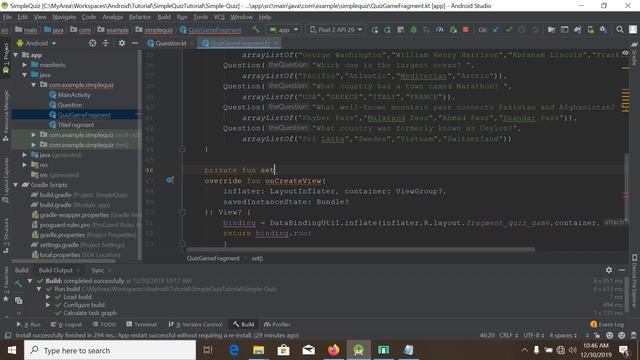Open the Pixel 2 API 29 device dropdown
Viewport: 640px width, 360px height.
click(x=336, y=29)
